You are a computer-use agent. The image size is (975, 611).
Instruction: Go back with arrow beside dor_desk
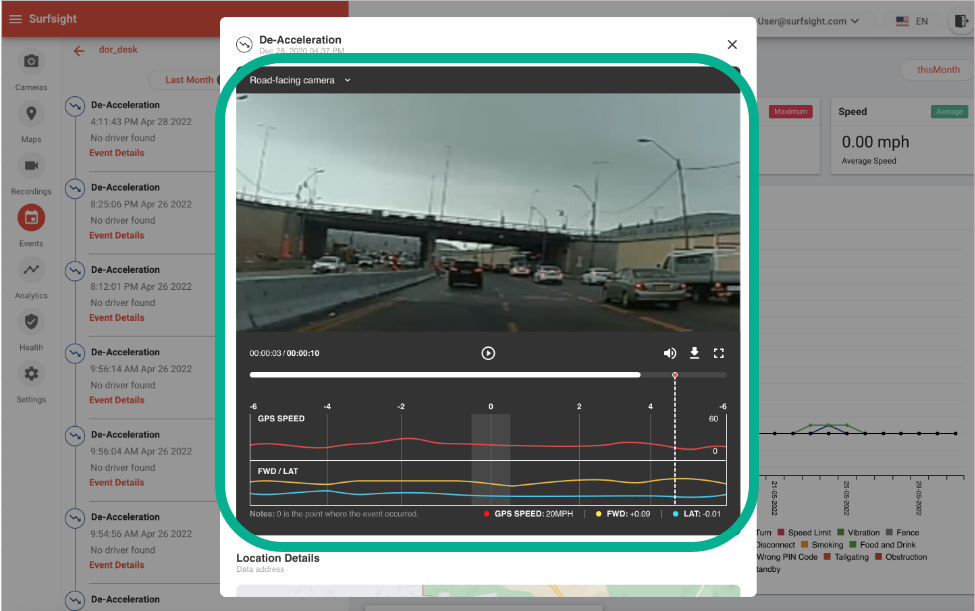click(78, 51)
